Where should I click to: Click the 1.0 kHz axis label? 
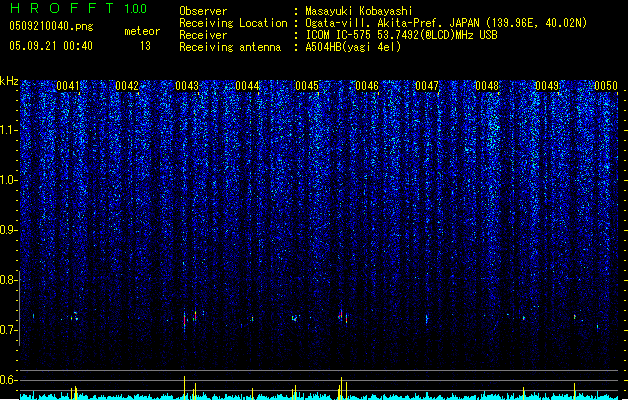coord(8,180)
